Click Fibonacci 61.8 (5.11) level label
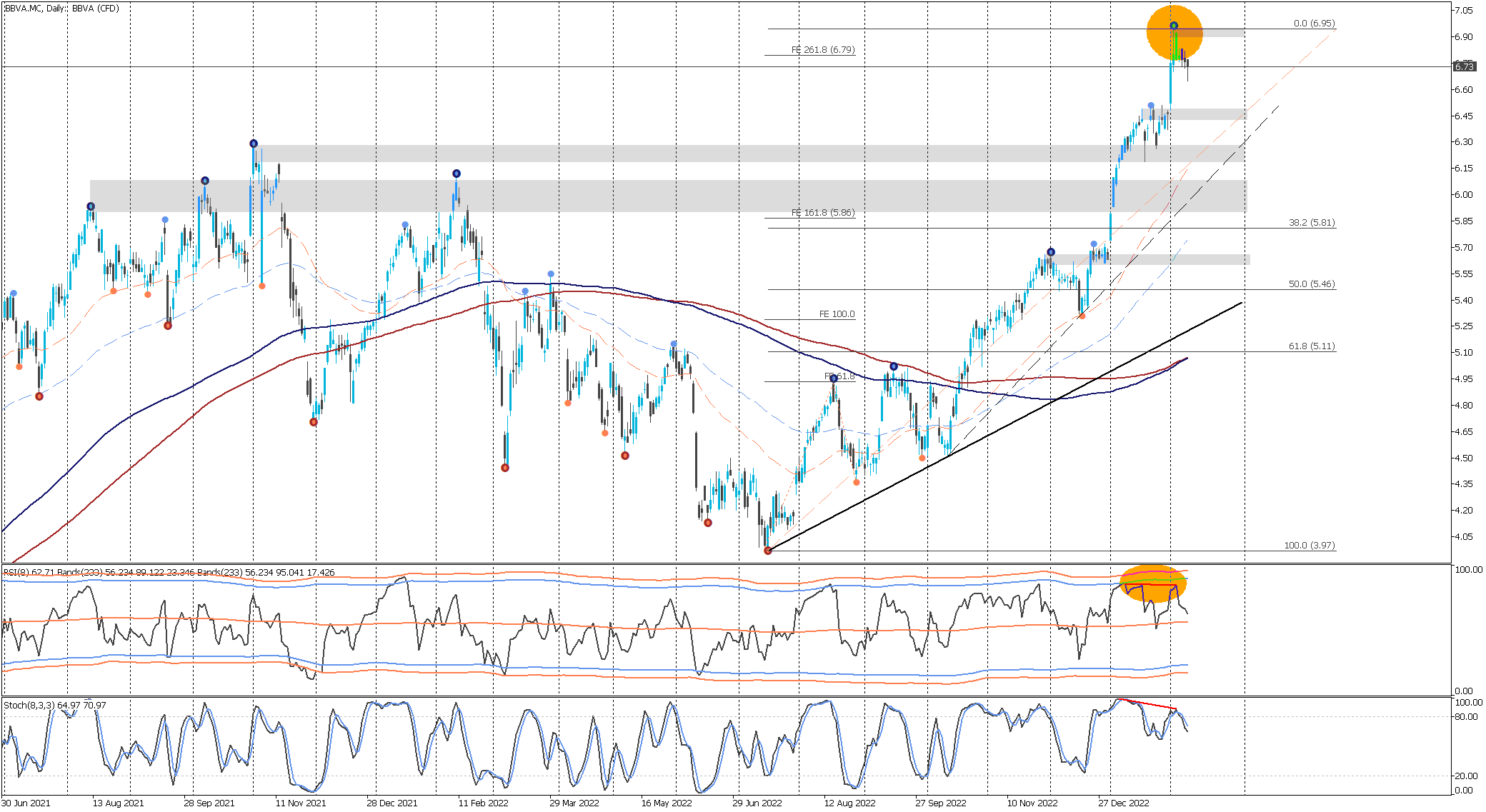Image resolution: width=1486 pixels, height=812 pixels. tap(1312, 346)
